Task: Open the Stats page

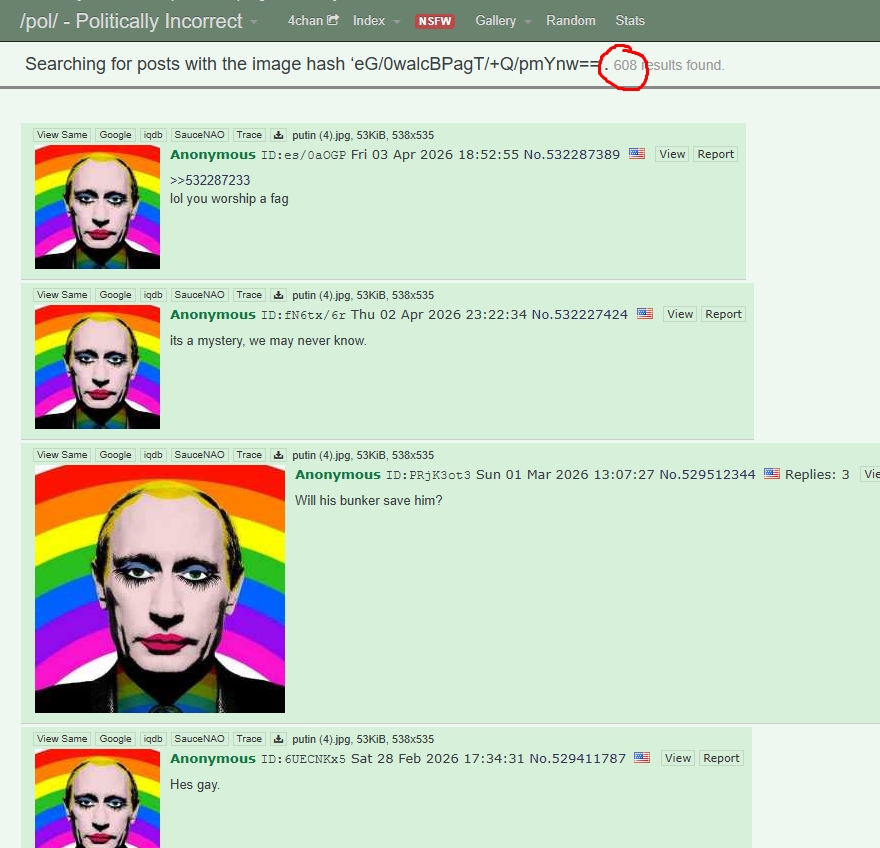Action: click(x=630, y=21)
